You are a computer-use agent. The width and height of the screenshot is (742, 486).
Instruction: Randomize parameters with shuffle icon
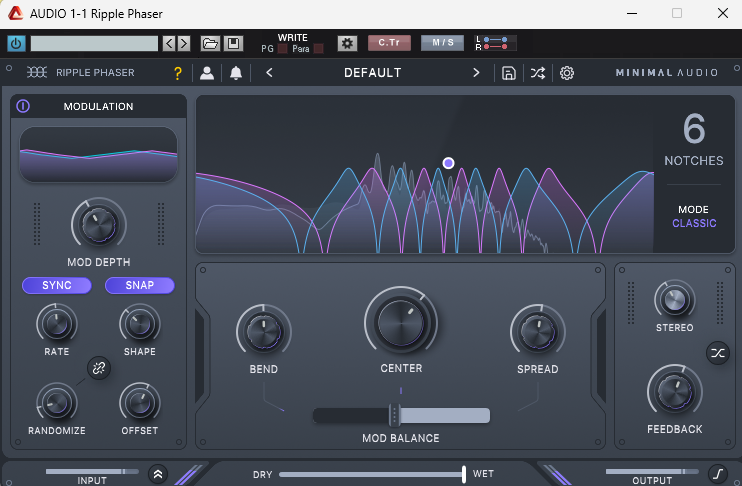pos(538,73)
